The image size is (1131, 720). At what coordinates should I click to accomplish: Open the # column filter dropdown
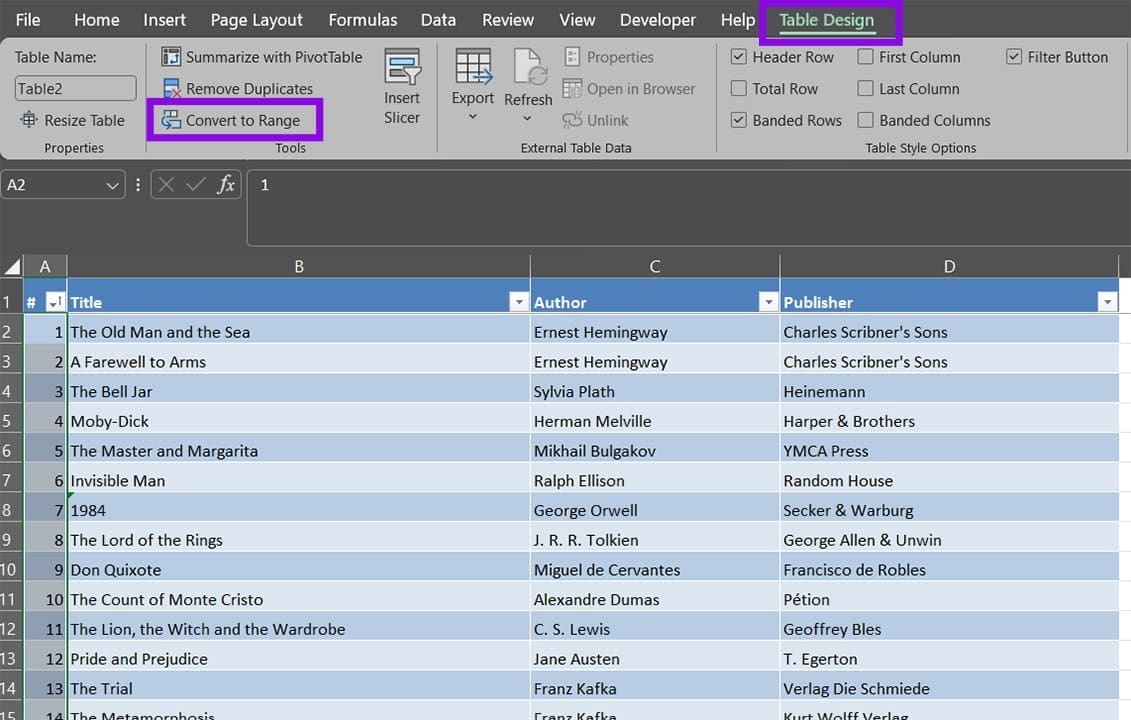55,302
